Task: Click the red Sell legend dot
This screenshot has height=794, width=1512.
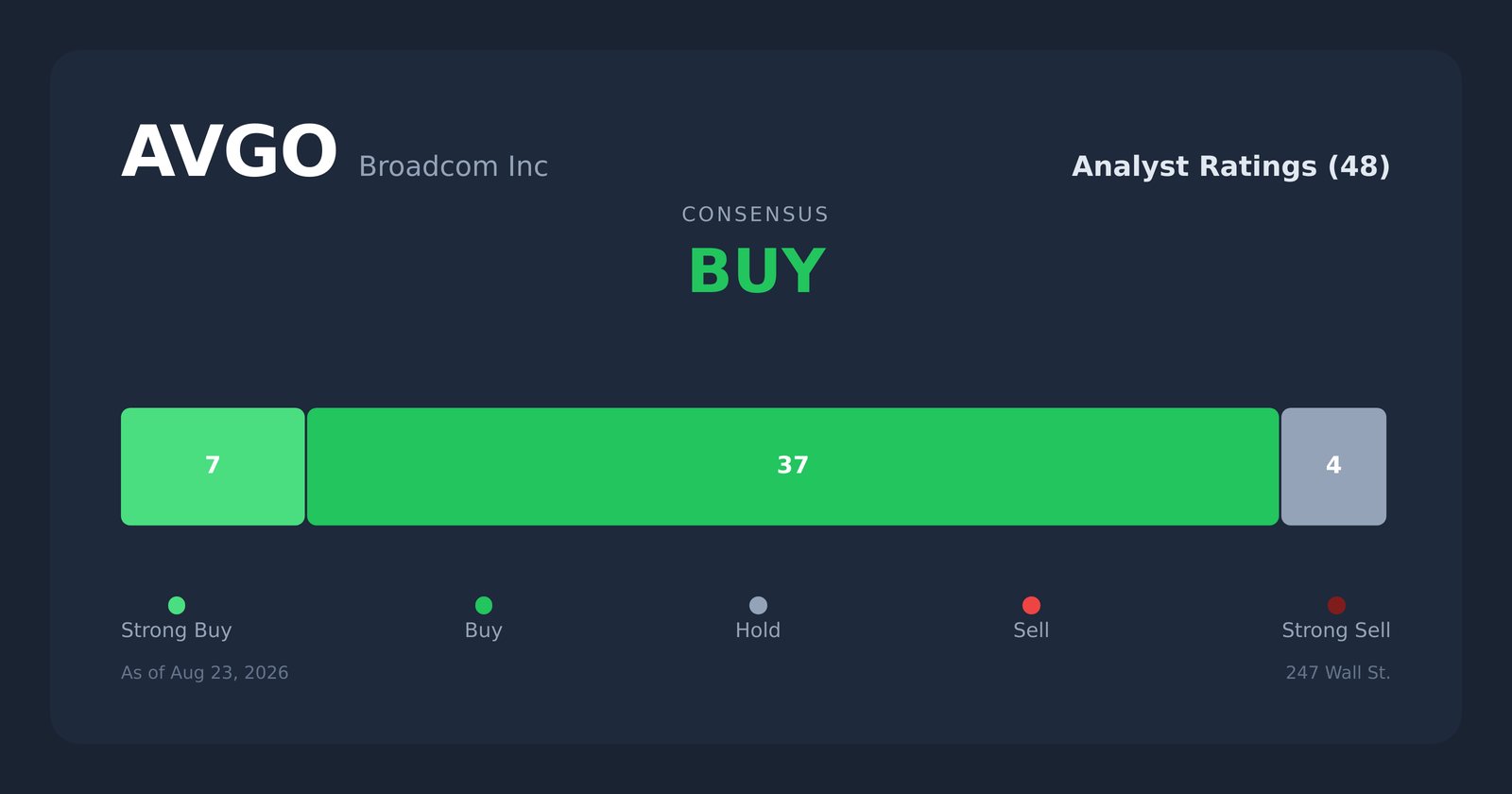Action: click(1031, 605)
